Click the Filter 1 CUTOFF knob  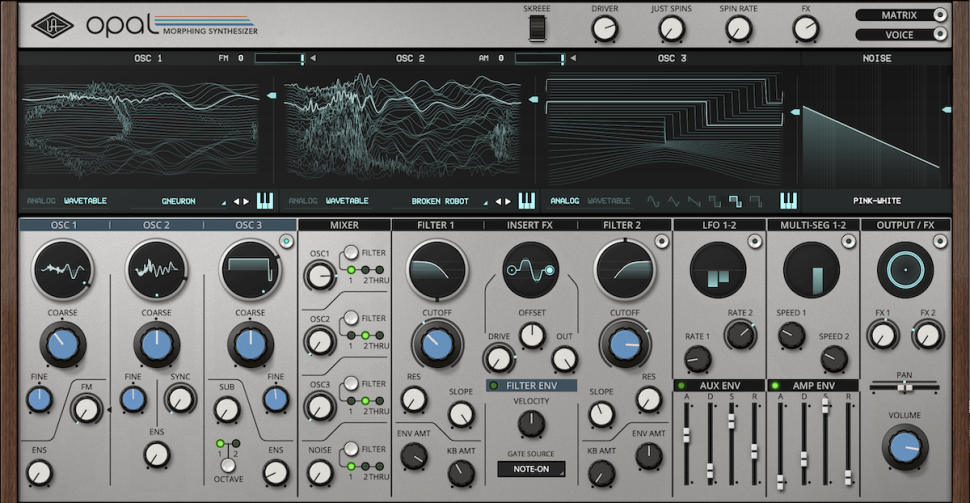click(437, 345)
